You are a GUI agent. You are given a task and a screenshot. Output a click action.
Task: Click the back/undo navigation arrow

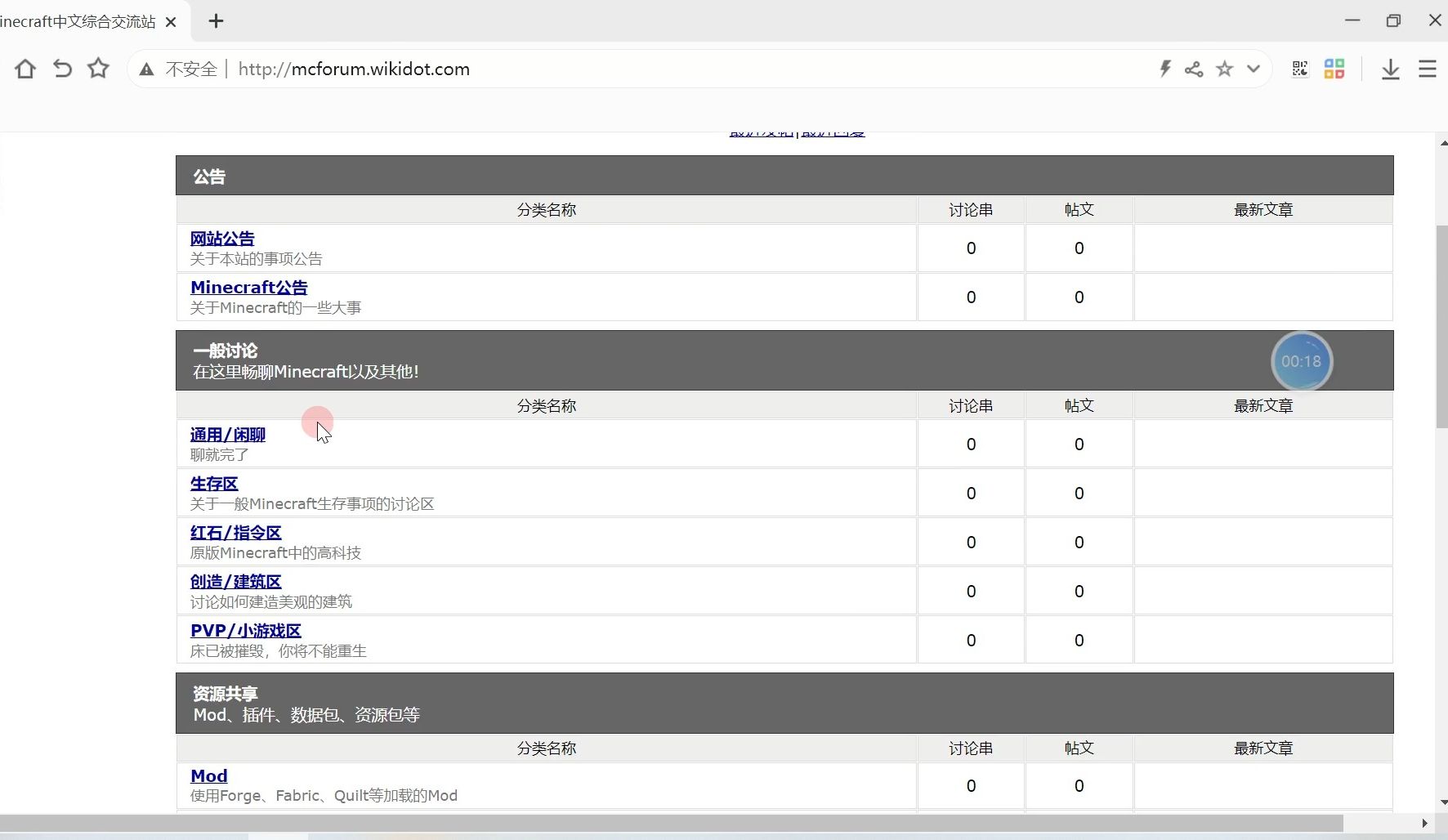tap(62, 69)
